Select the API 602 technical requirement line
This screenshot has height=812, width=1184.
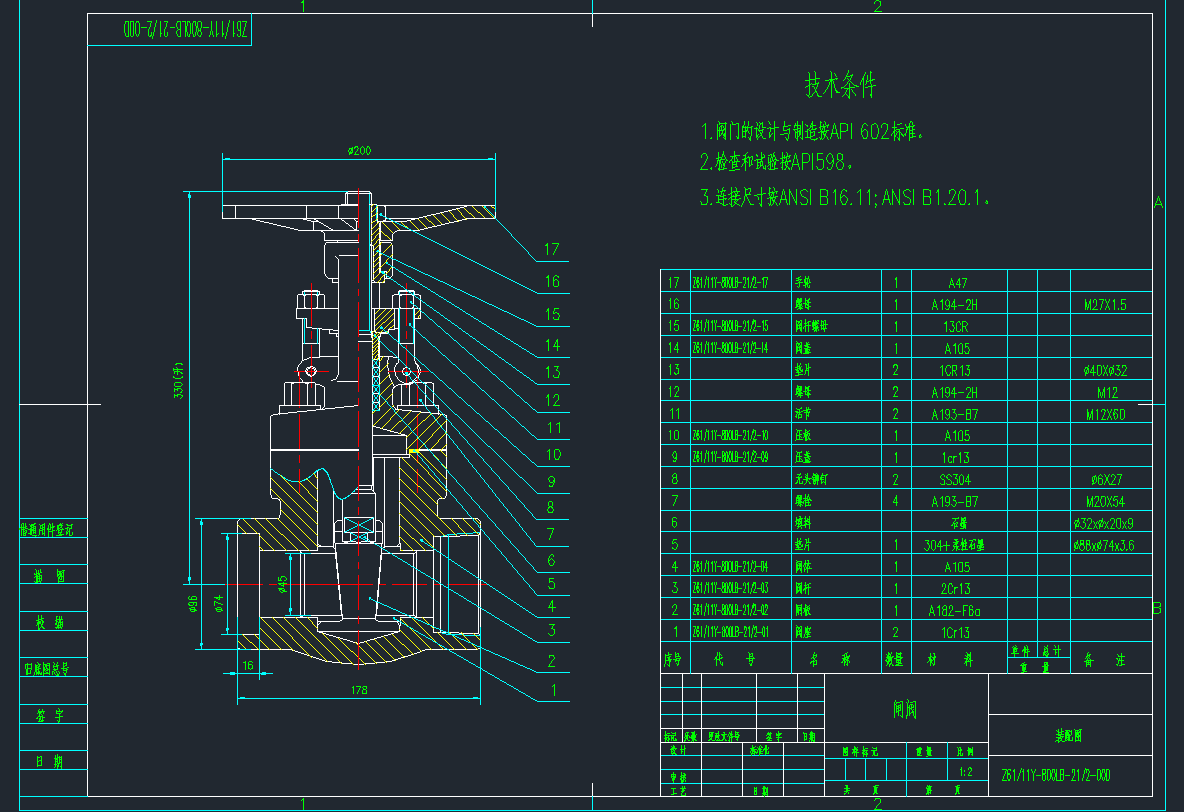pos(814,132)
